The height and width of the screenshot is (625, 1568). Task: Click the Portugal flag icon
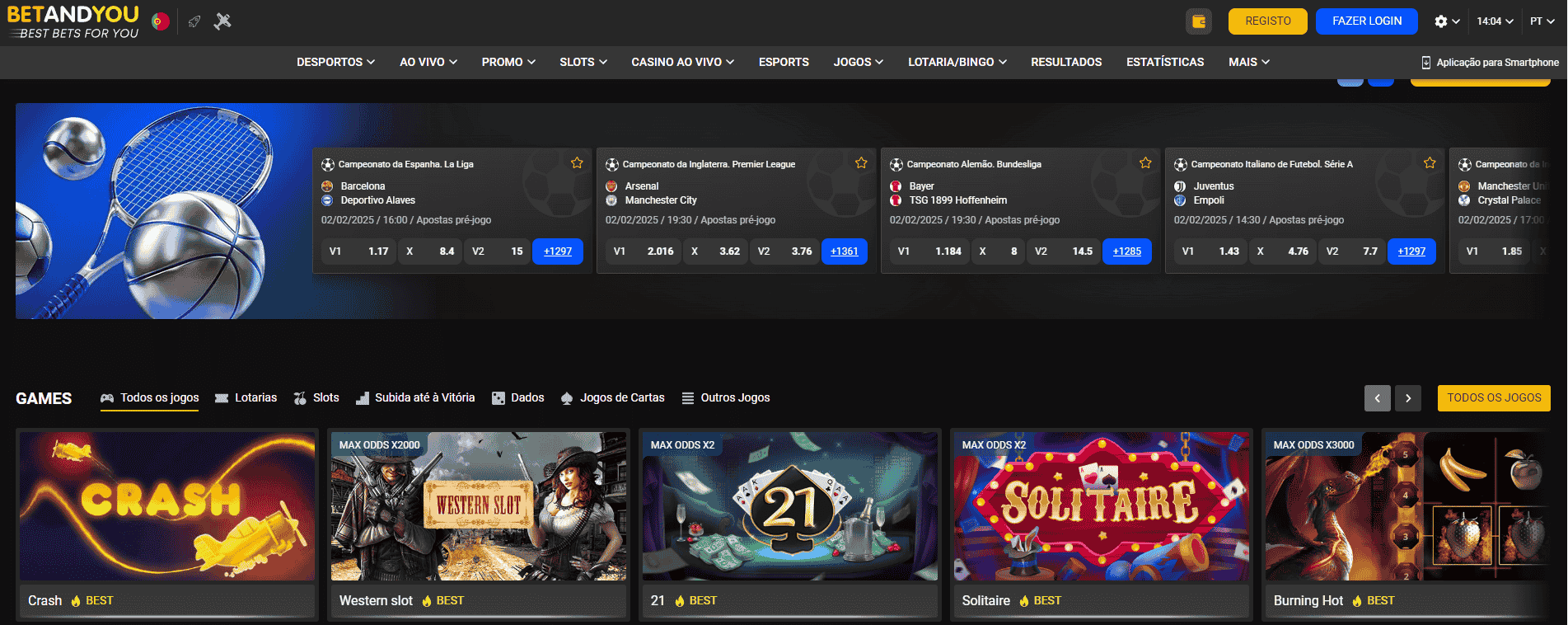point(161,21)
